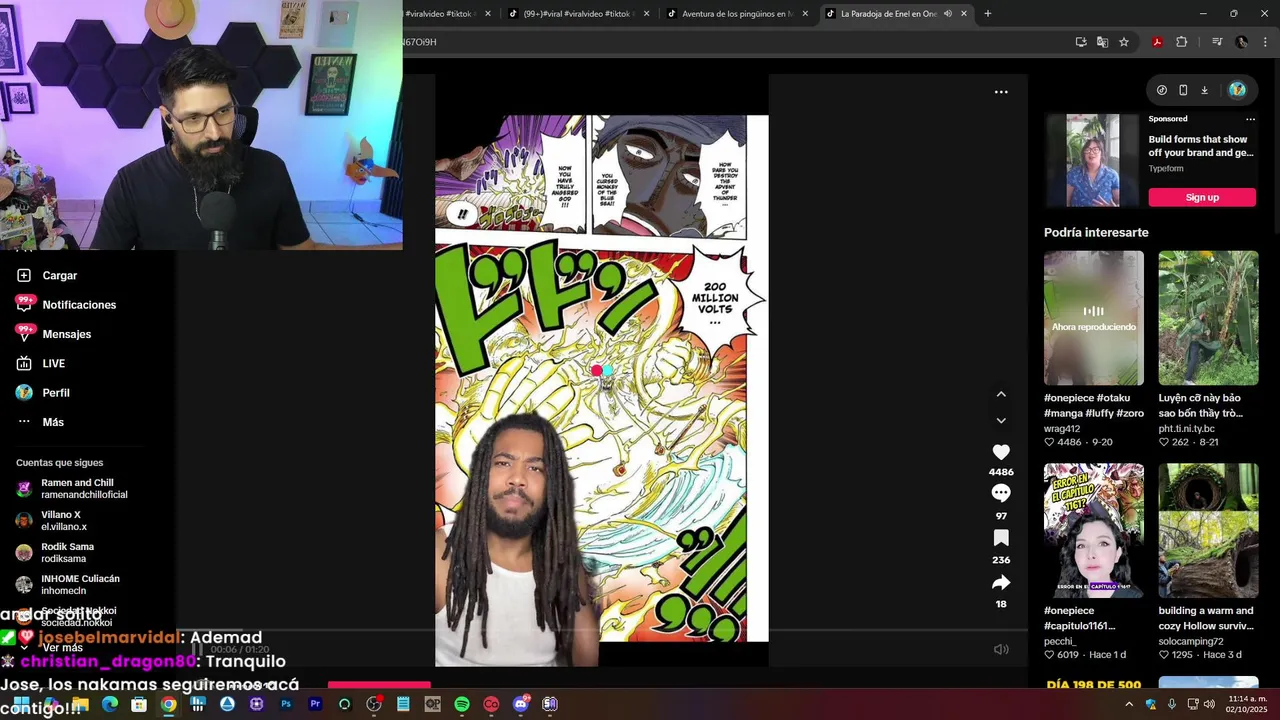Open 'building a warm and cozy' video
This screenshot has width=1280, height=720.
[1208, 530]
